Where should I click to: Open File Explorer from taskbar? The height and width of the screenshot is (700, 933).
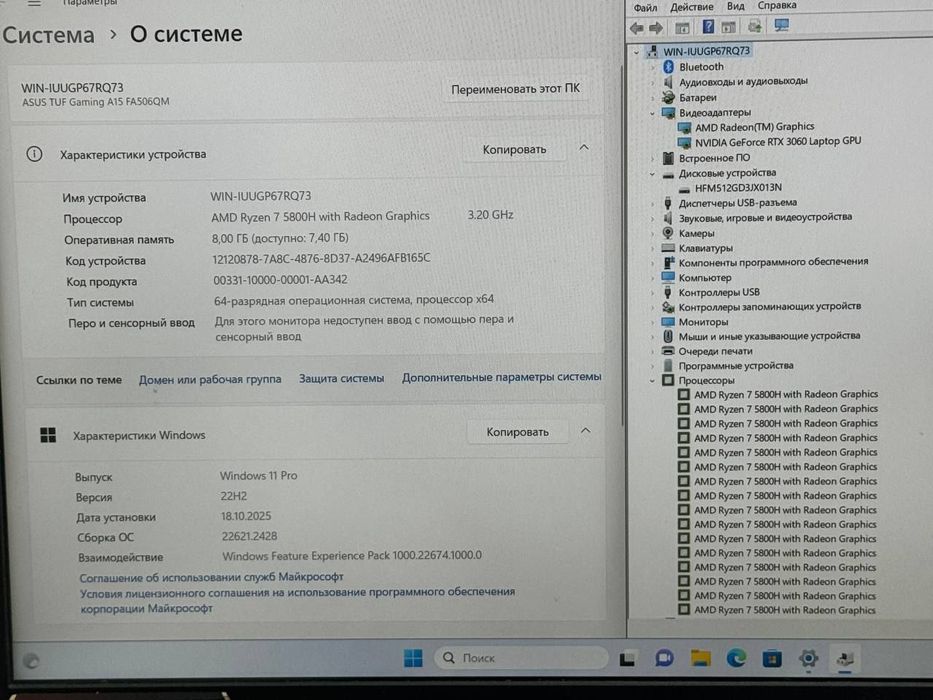[x=700, y=658]
